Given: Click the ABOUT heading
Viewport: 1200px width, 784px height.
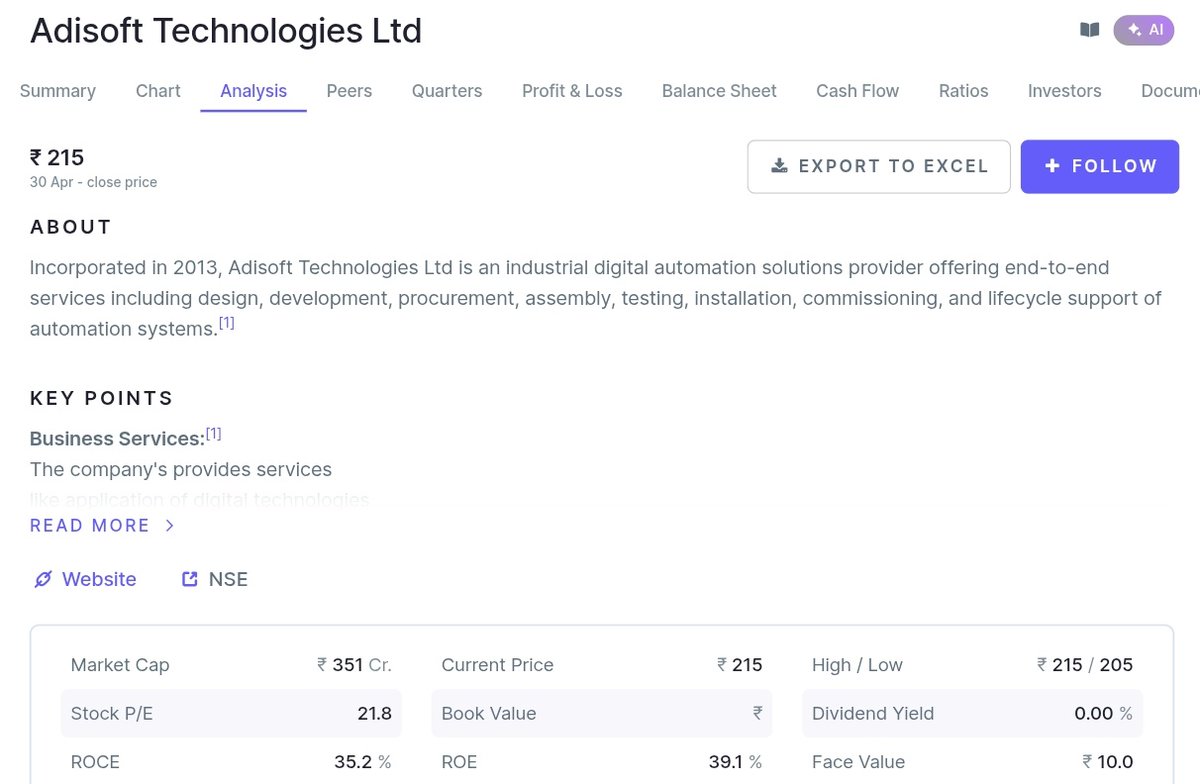Looking at the screenshot, I should coord(71,227).
